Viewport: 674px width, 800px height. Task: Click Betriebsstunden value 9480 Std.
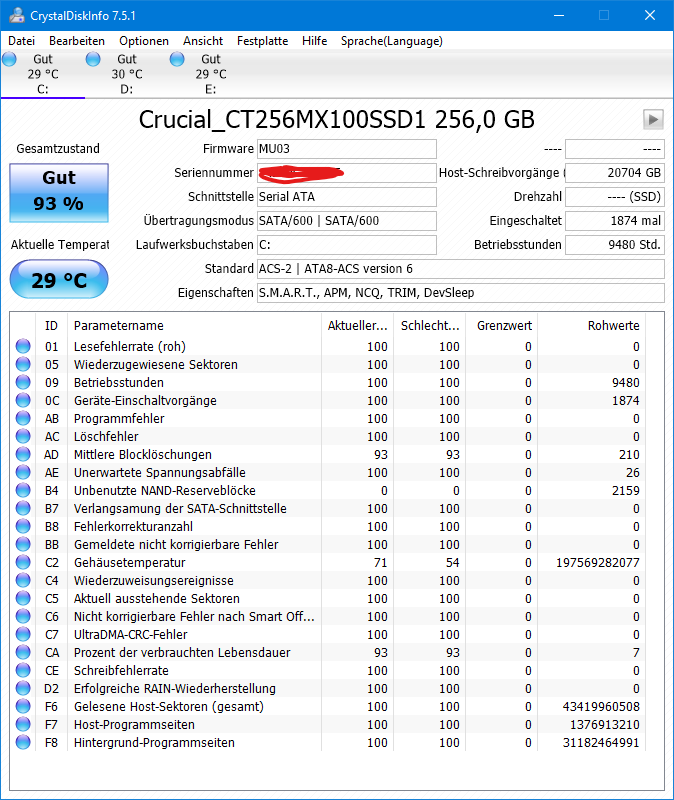pyautogui.click(x=615, y=245)
